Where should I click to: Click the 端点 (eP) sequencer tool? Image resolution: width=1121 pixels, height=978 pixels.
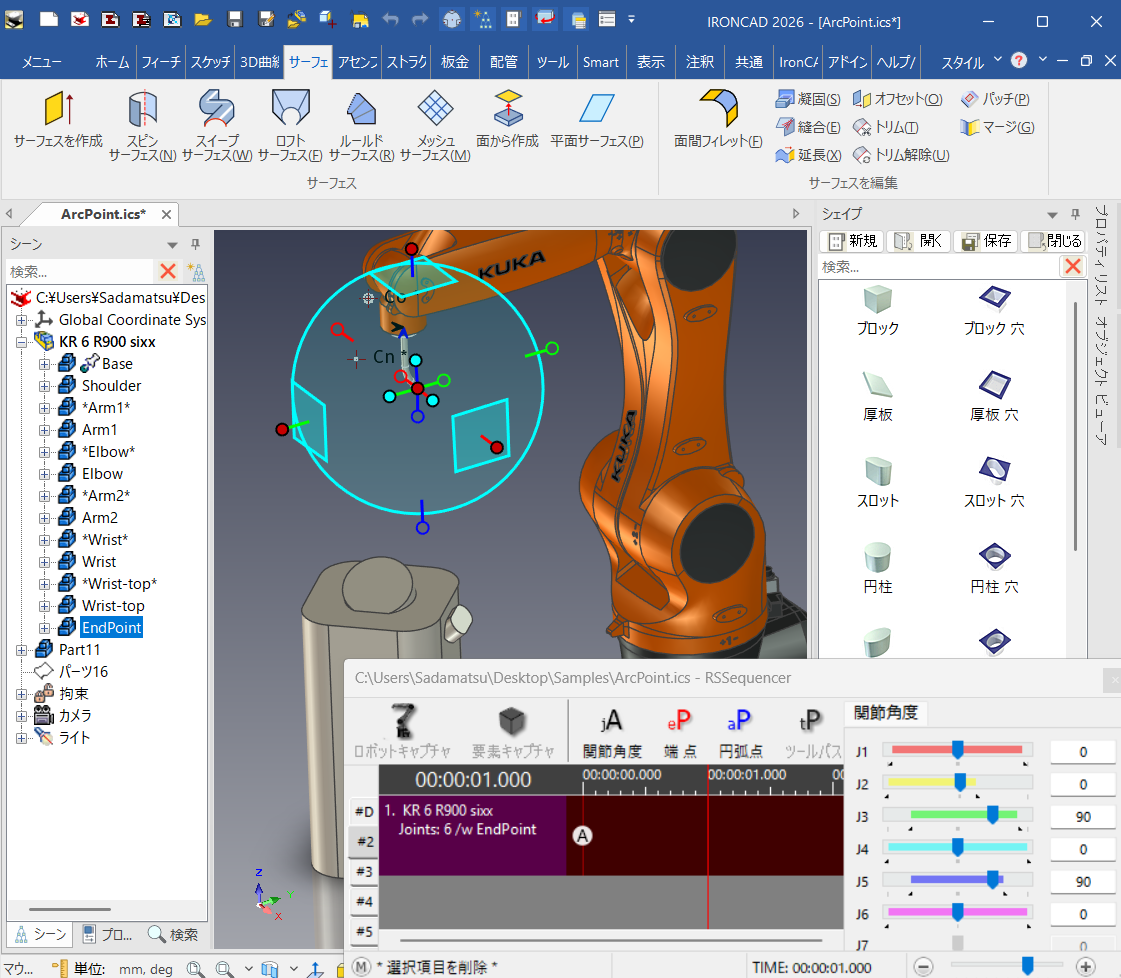(x=679, y=731)
